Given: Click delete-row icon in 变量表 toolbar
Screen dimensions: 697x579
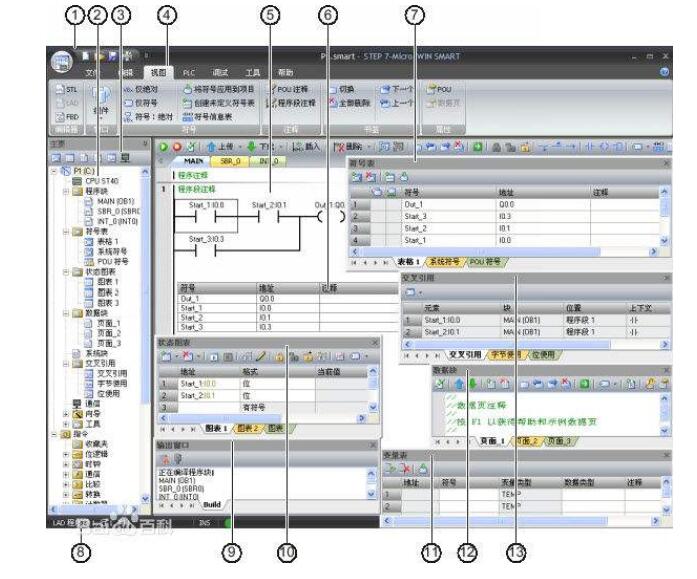Looking at the screenshot, I should (406, 468).
